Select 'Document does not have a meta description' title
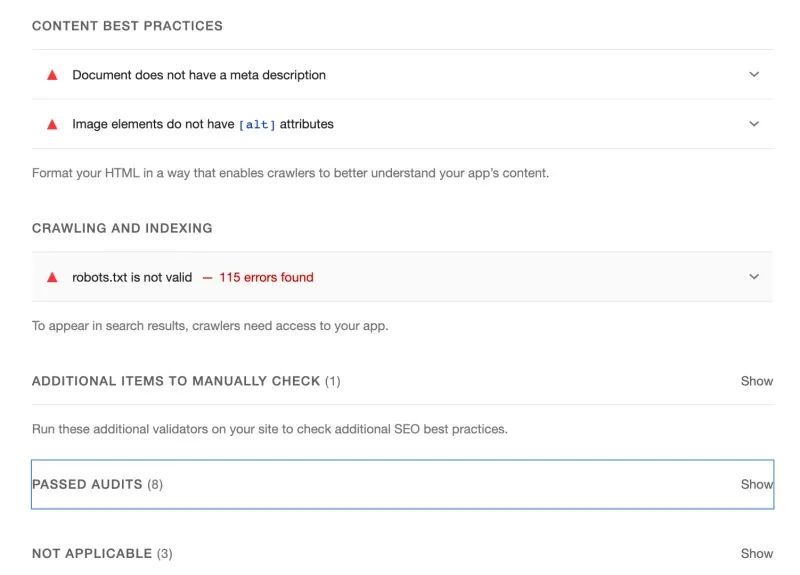 click(199, 75)
